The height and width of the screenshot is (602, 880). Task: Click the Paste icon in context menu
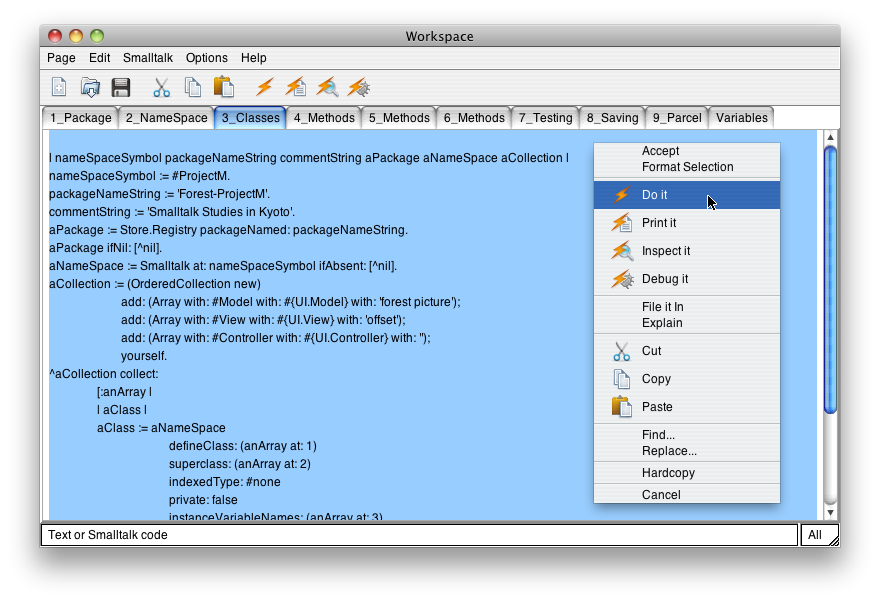tap(622, 407)
